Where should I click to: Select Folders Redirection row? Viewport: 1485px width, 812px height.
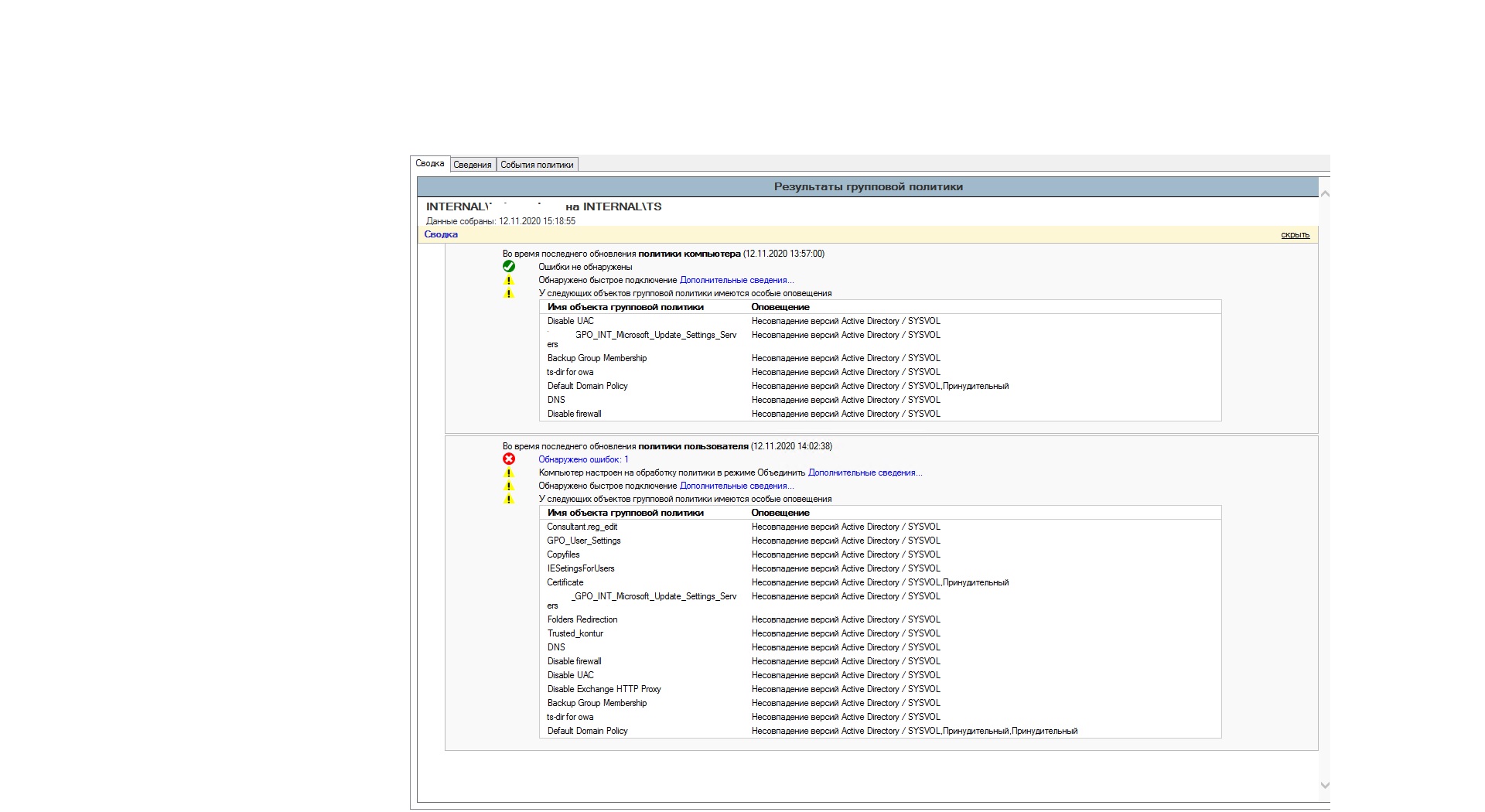tap(880, 619)
